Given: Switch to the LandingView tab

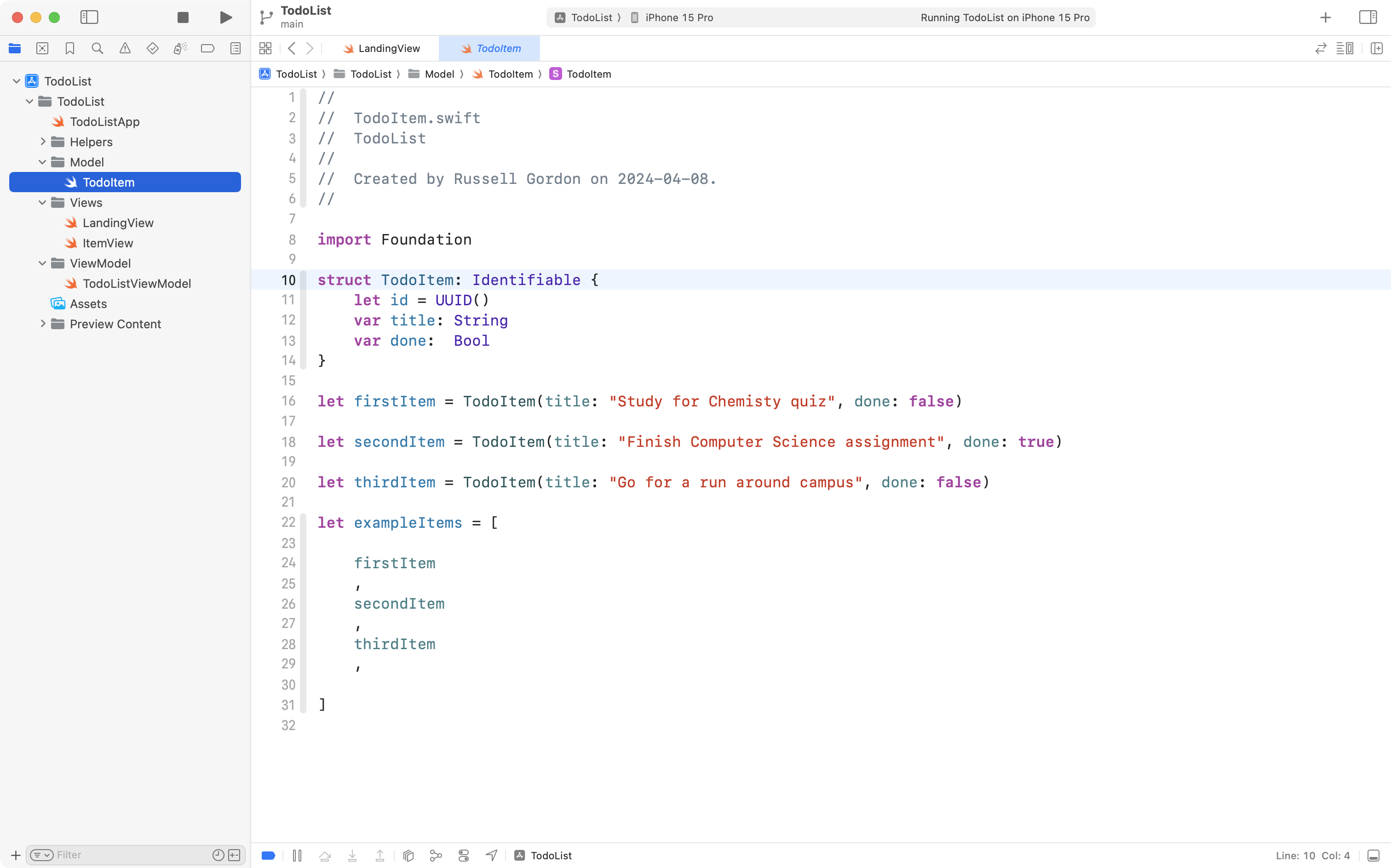Looking at the screenshot, I should (389, 48).
